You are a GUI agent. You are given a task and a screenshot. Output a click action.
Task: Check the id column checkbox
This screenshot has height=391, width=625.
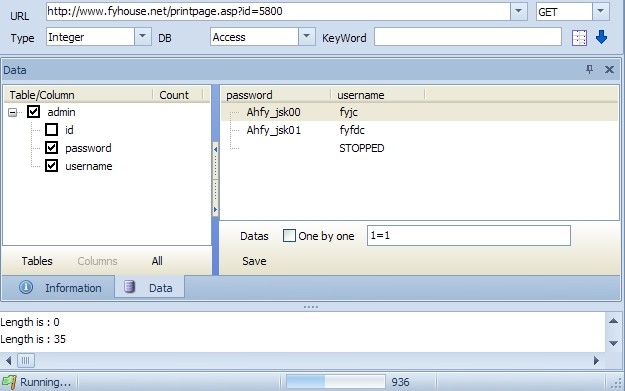click(51, 130)
